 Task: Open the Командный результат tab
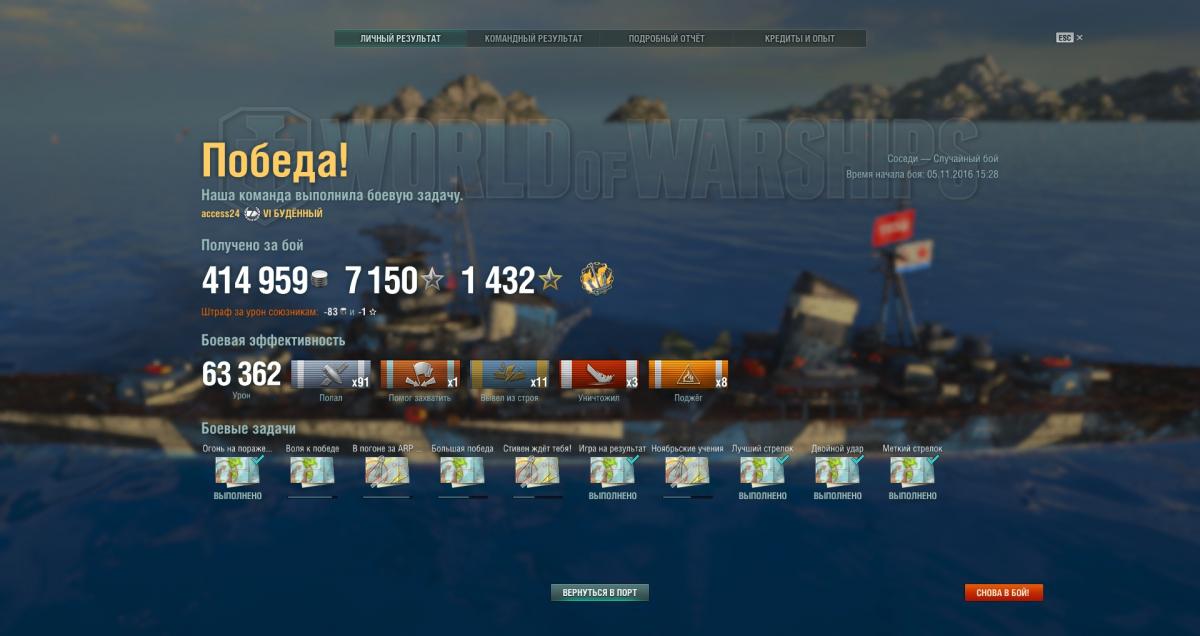533,39
